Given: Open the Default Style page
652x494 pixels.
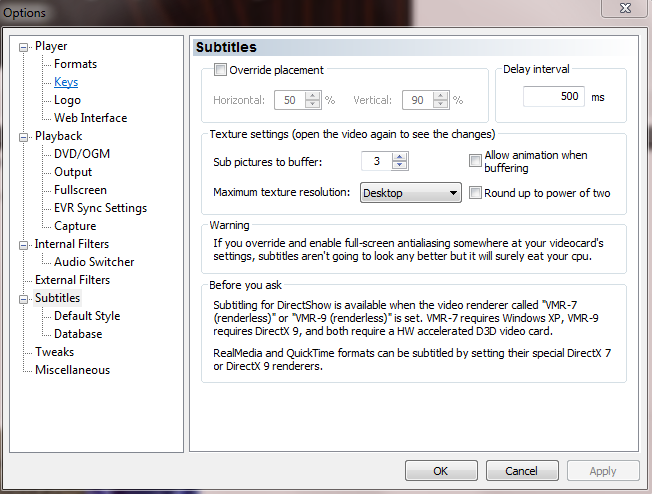Looking at the screenshot, I should 87,316.
